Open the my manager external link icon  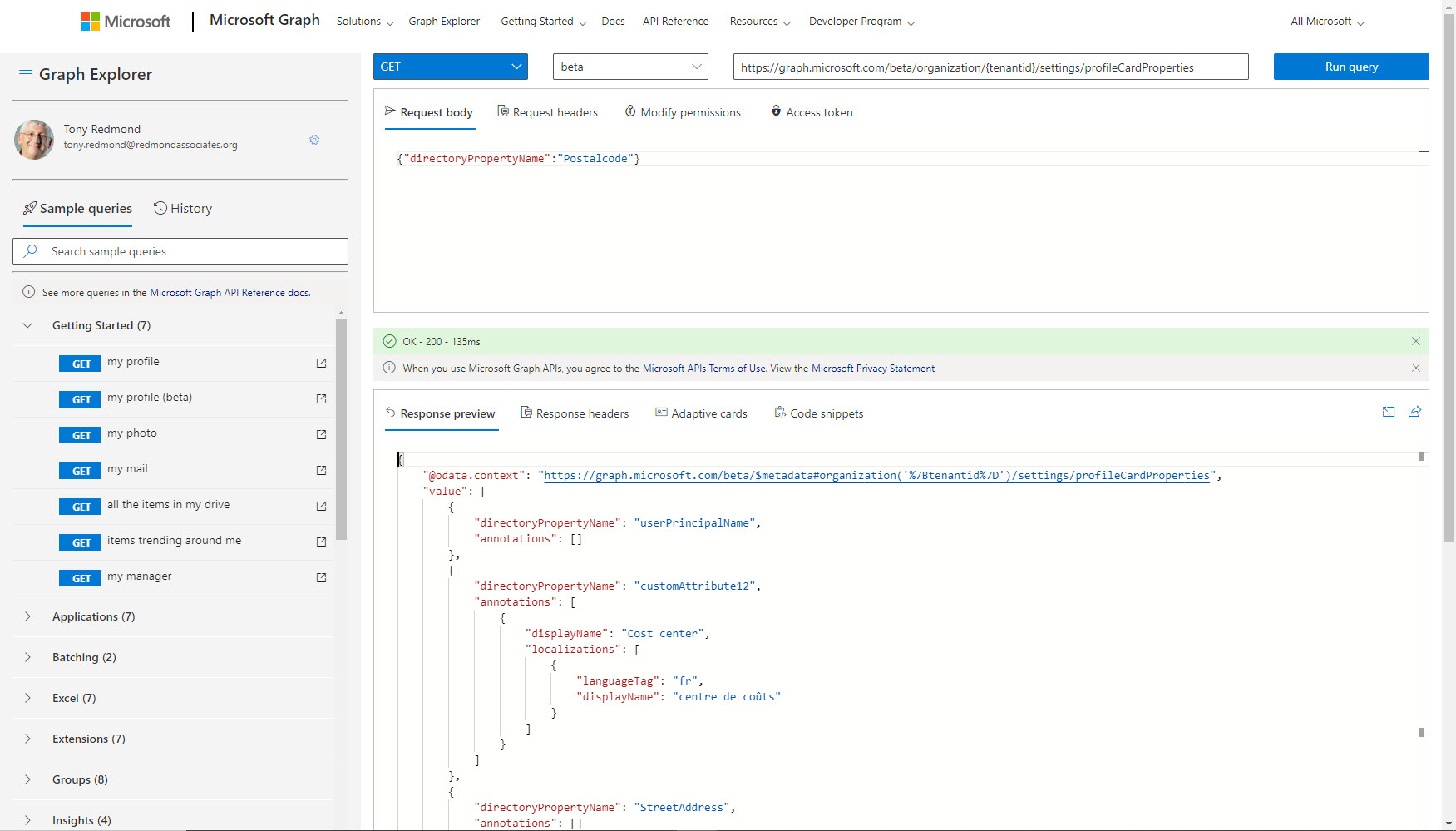click(321, 577)
